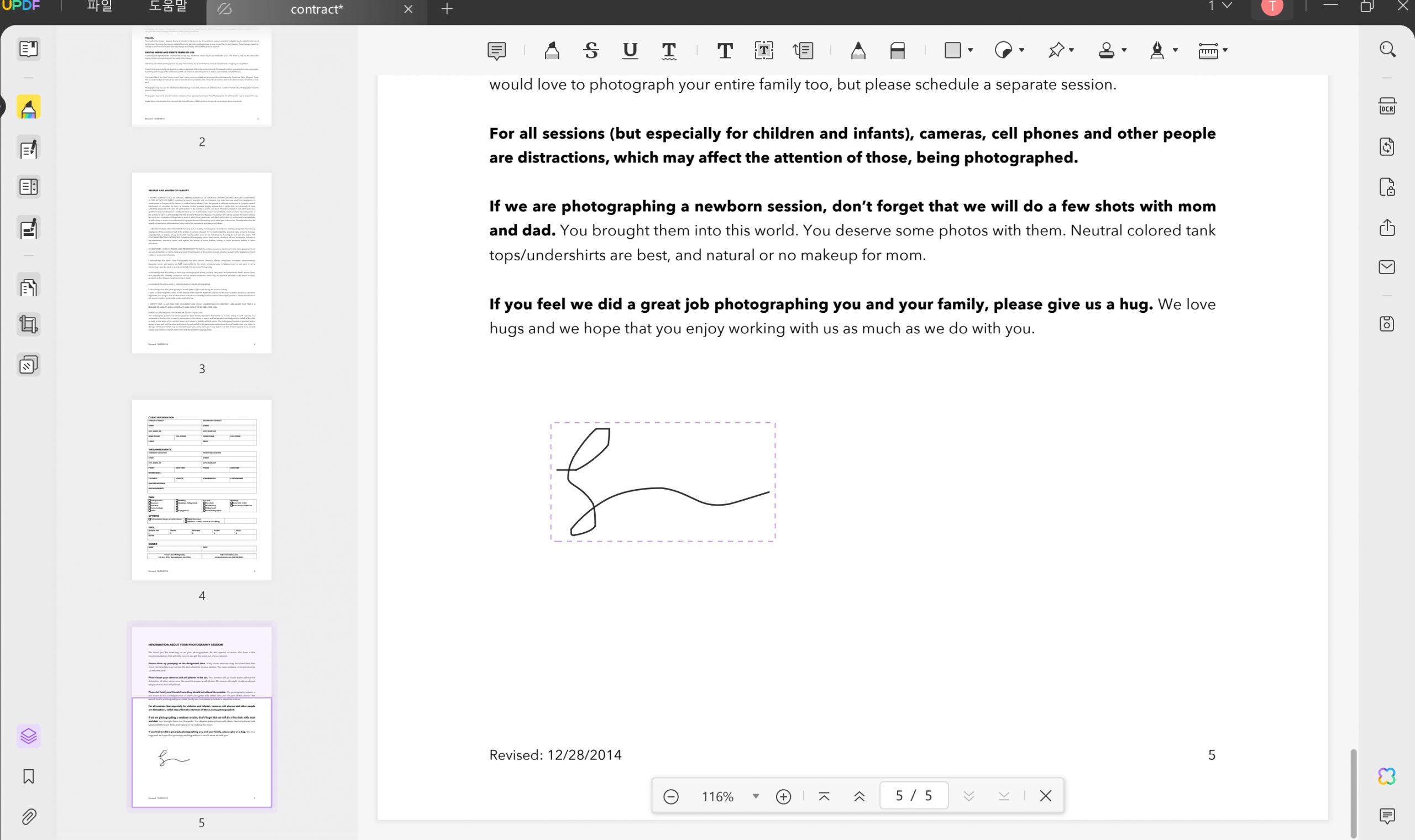The image size is (1415, 840).
Task: Click the "Revised: 12/28/2014" footer text
Action: 555,755
